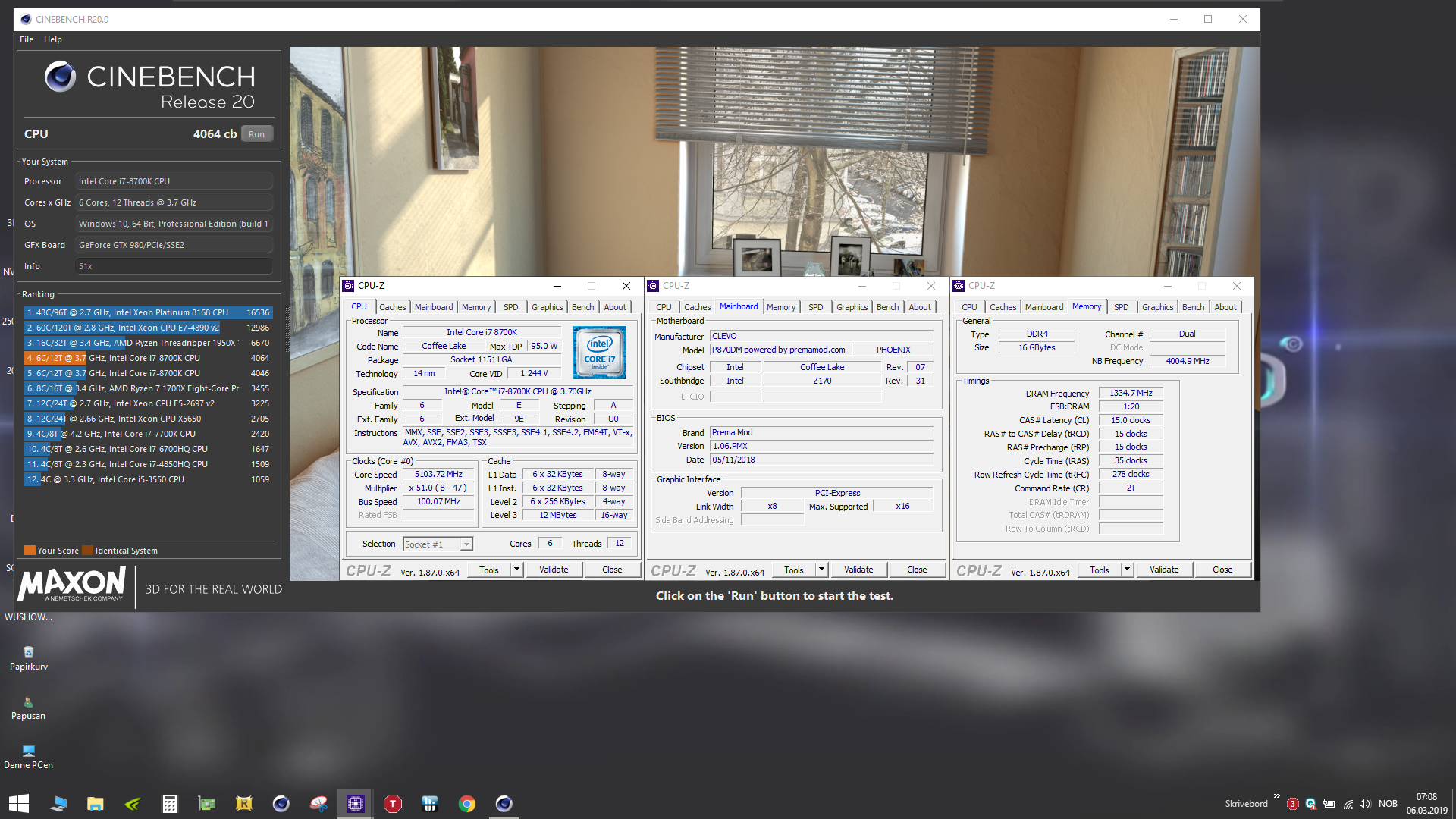Expand Tools arrow in first CPU-Z window
This screenshot has height=819, width=1456.
click(x=516, y=570)
